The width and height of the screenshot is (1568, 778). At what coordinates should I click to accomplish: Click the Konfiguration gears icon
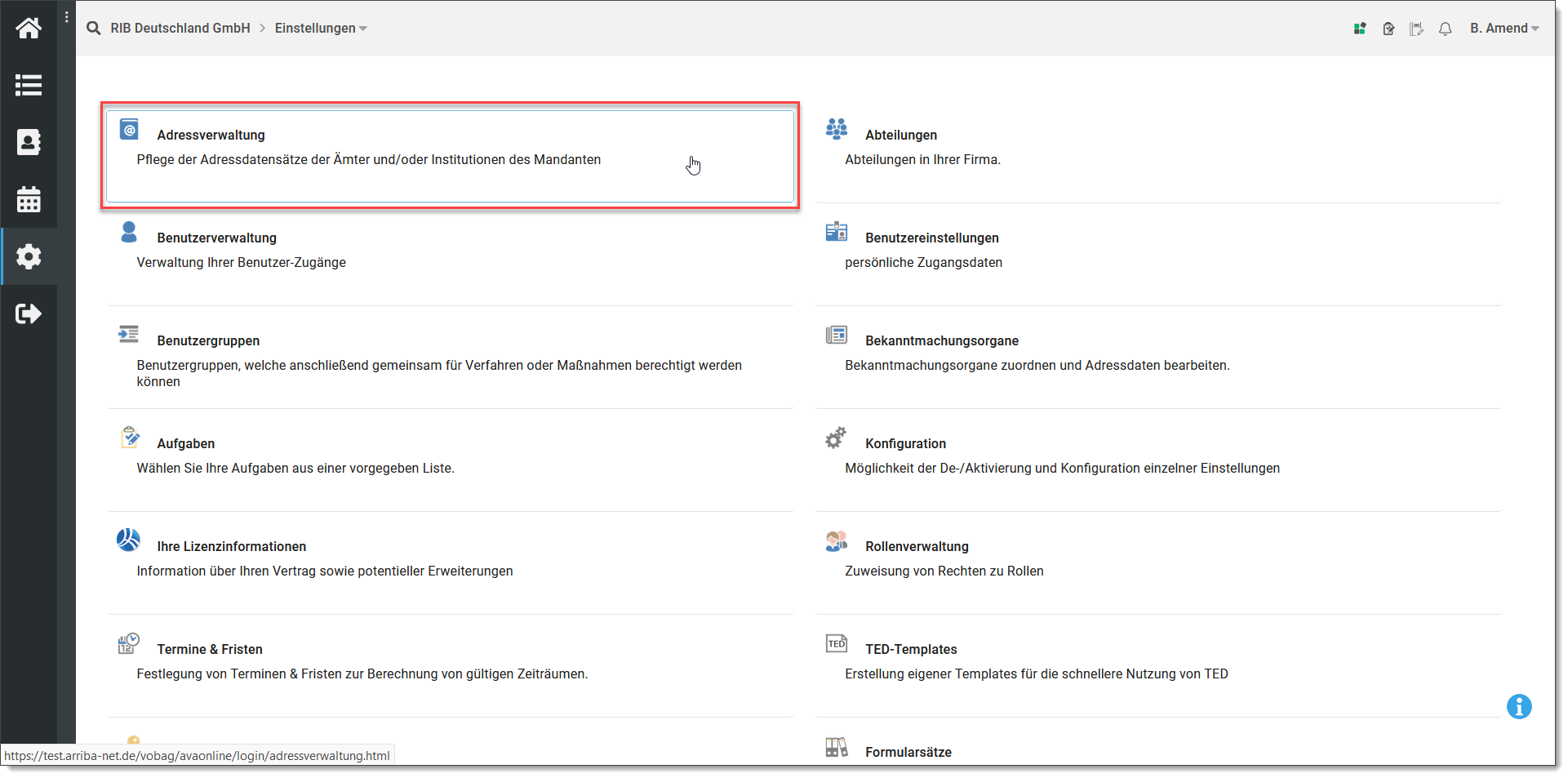836,438
